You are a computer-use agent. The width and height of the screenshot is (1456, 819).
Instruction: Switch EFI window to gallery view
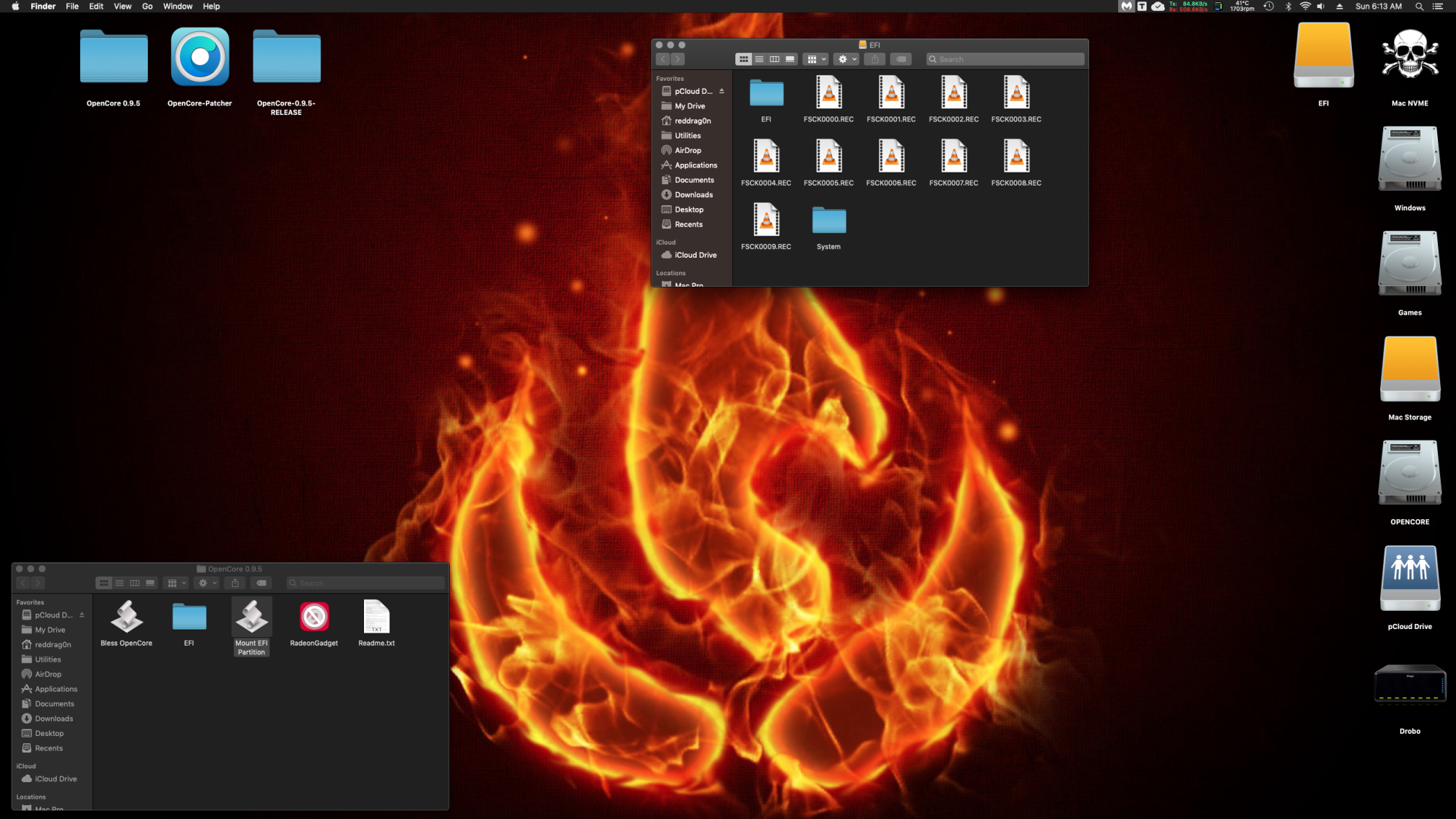790,59
